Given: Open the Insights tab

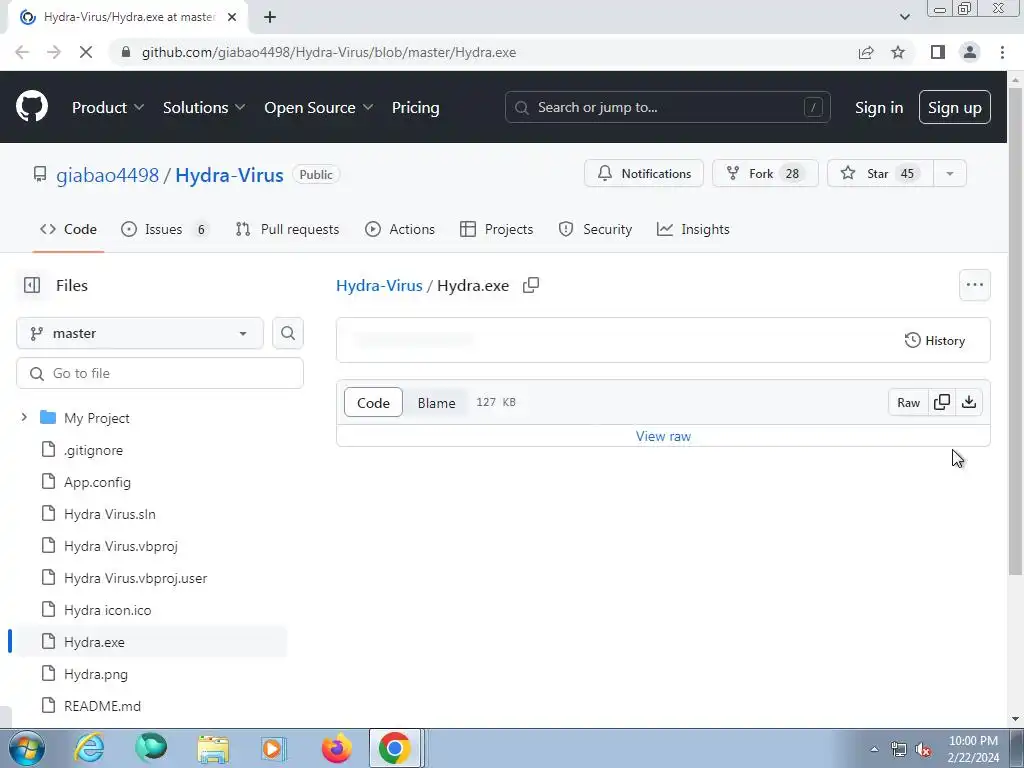Looking at the screenshot, I should pos(693,229).
